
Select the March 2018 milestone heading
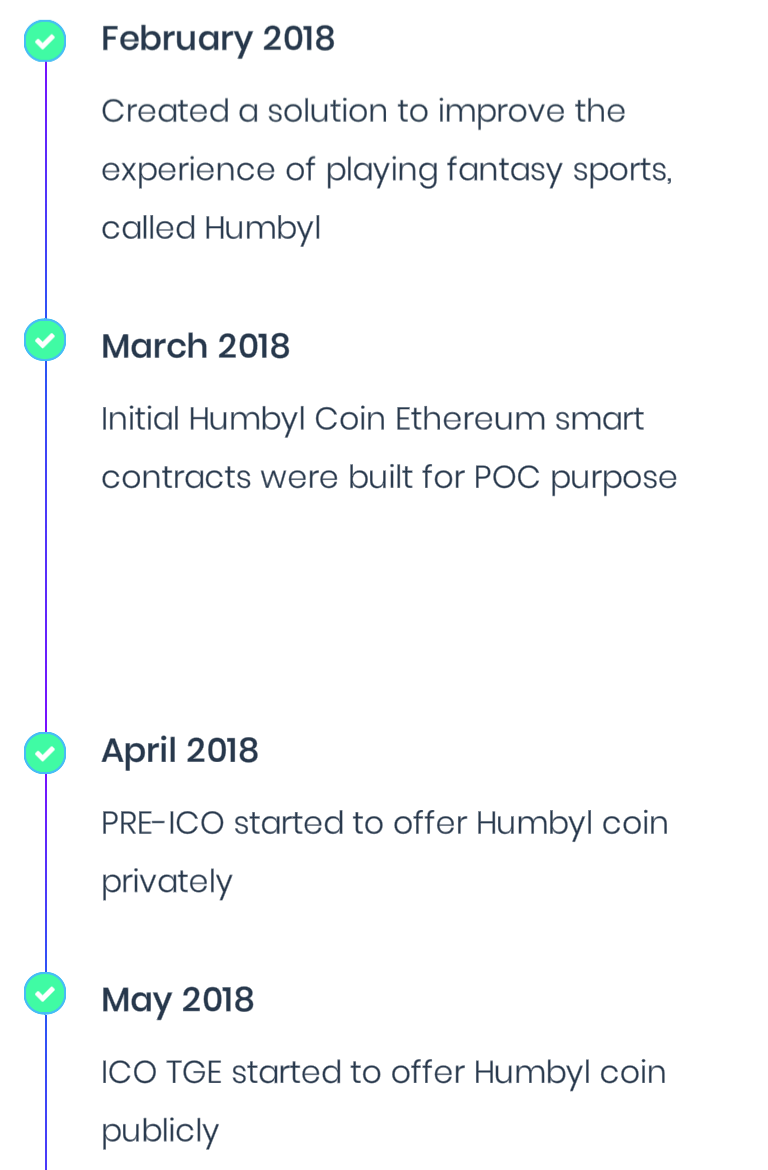(x=195, y=346)
